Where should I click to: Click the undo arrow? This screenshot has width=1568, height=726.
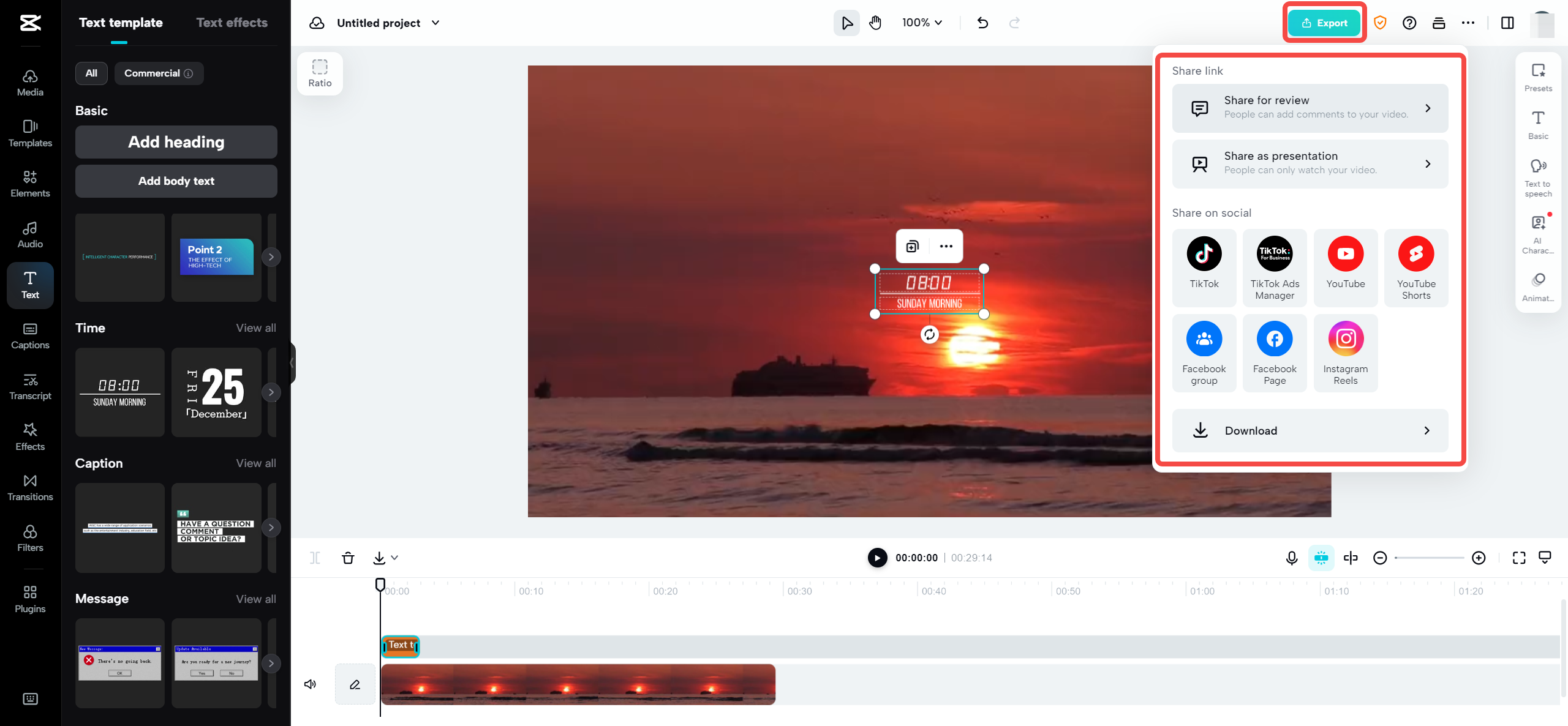coord(982,23)
